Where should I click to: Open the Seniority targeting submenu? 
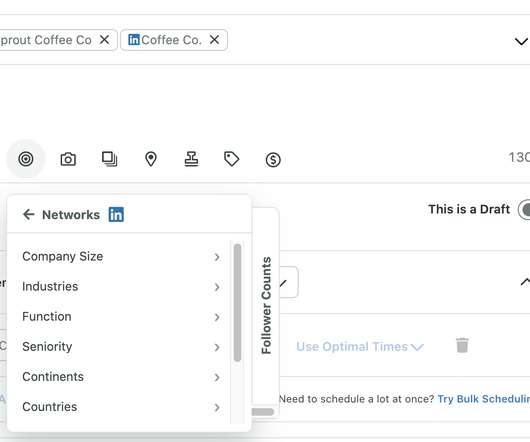tap(121, 347)
